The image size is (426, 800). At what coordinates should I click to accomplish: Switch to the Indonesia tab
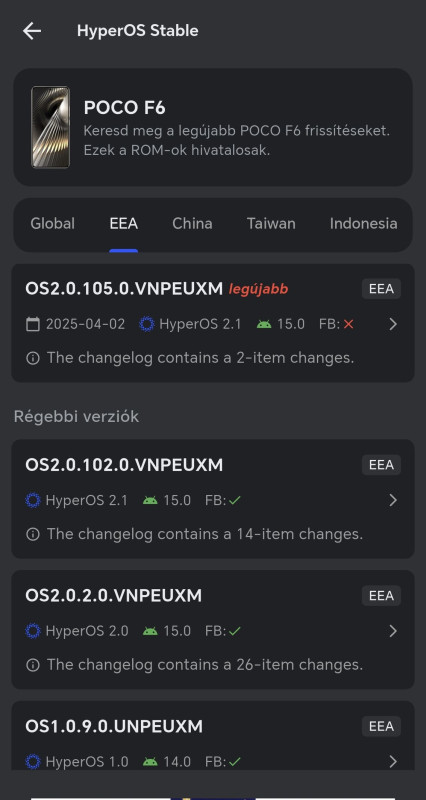click(x=363, y=223)
